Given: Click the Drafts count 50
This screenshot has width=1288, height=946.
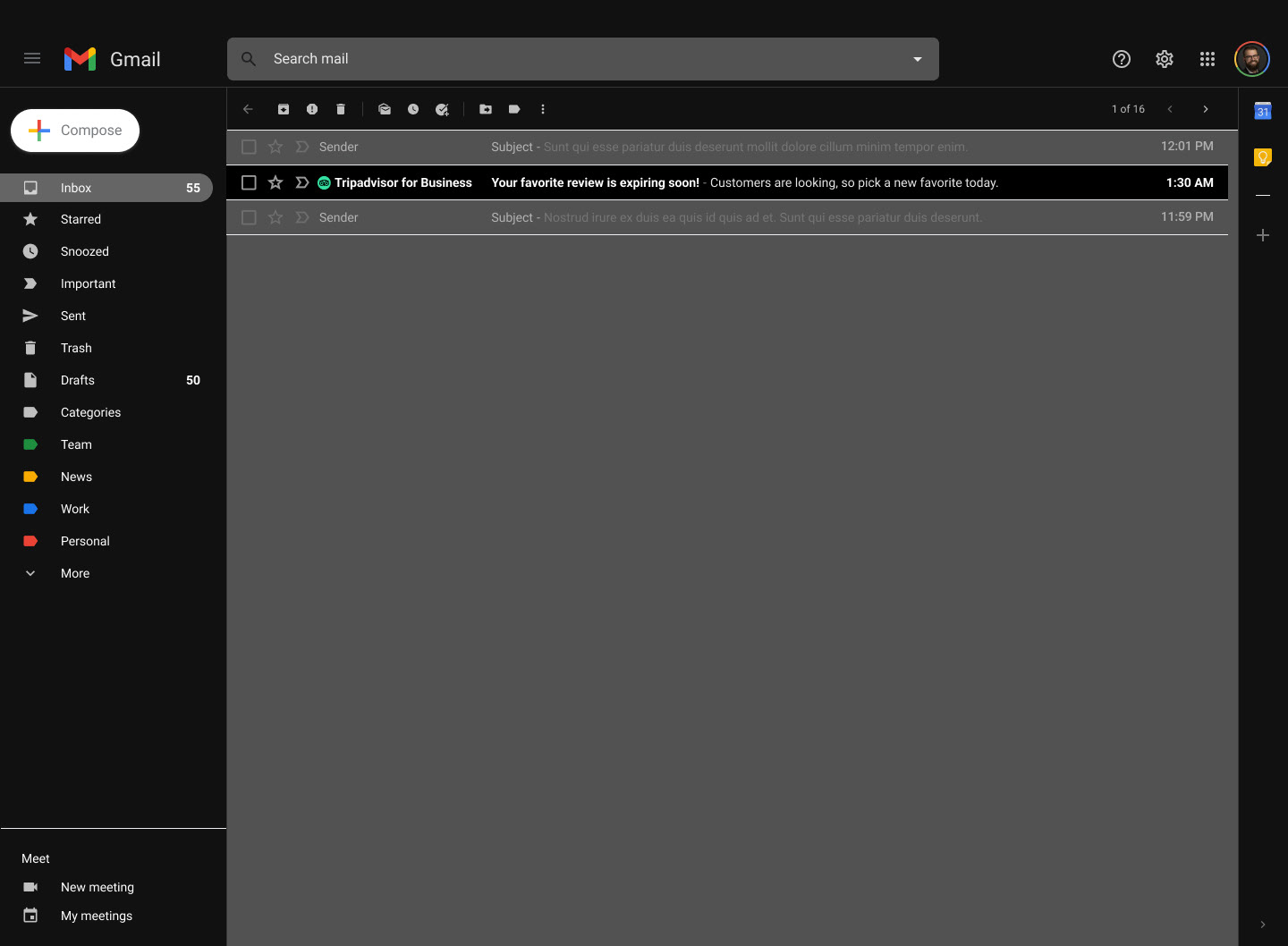Looking at the screenshot, I should pos(193,380).
